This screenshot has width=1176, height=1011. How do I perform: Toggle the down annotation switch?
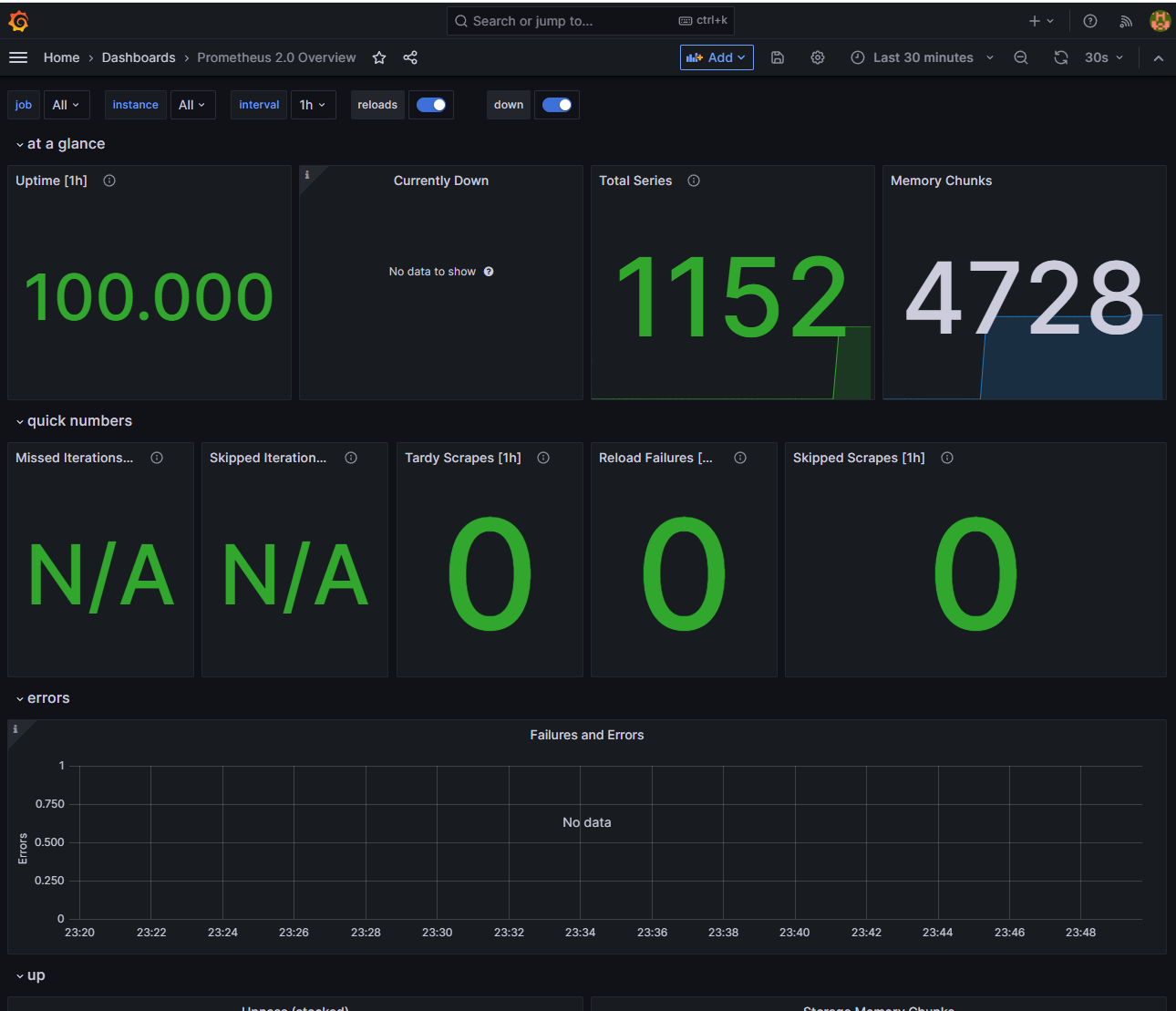click(556, 105)
